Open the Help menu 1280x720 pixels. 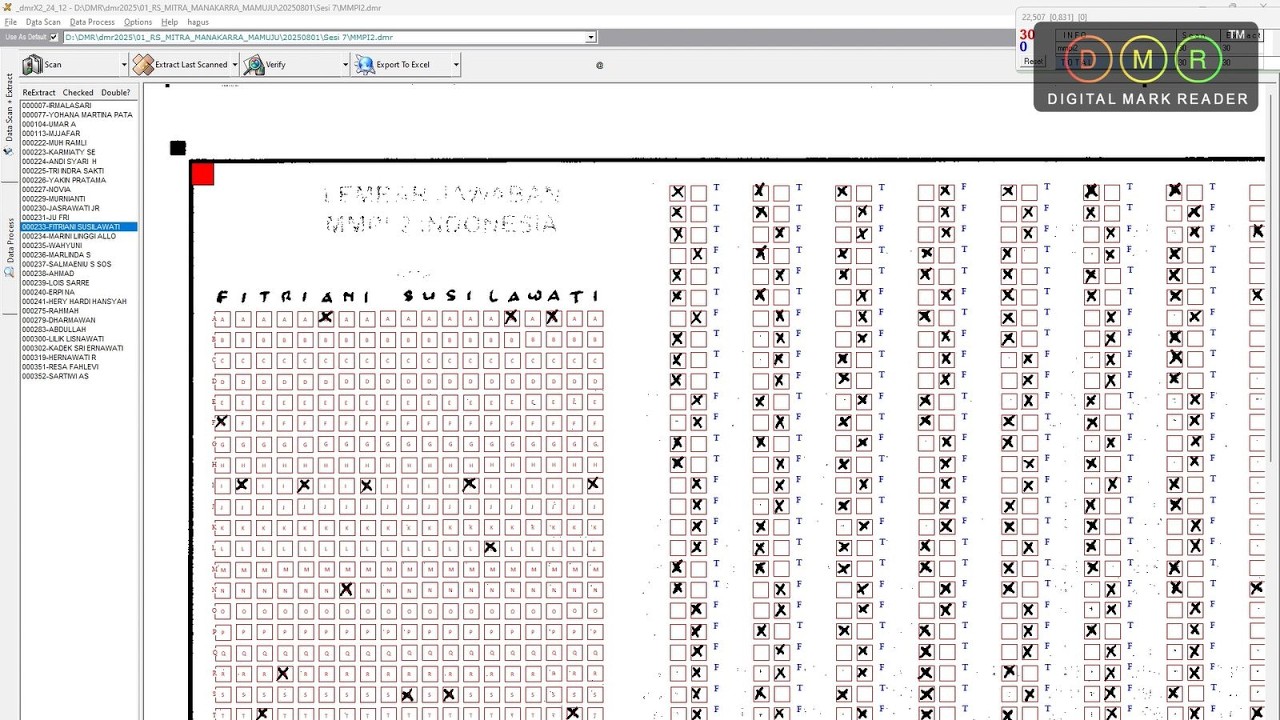click(x=170, y=22)
